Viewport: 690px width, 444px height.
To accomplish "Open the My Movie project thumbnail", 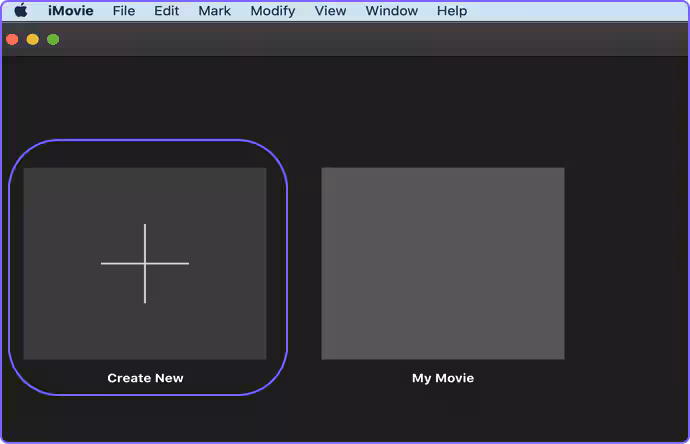I will (x=443, y=263).
